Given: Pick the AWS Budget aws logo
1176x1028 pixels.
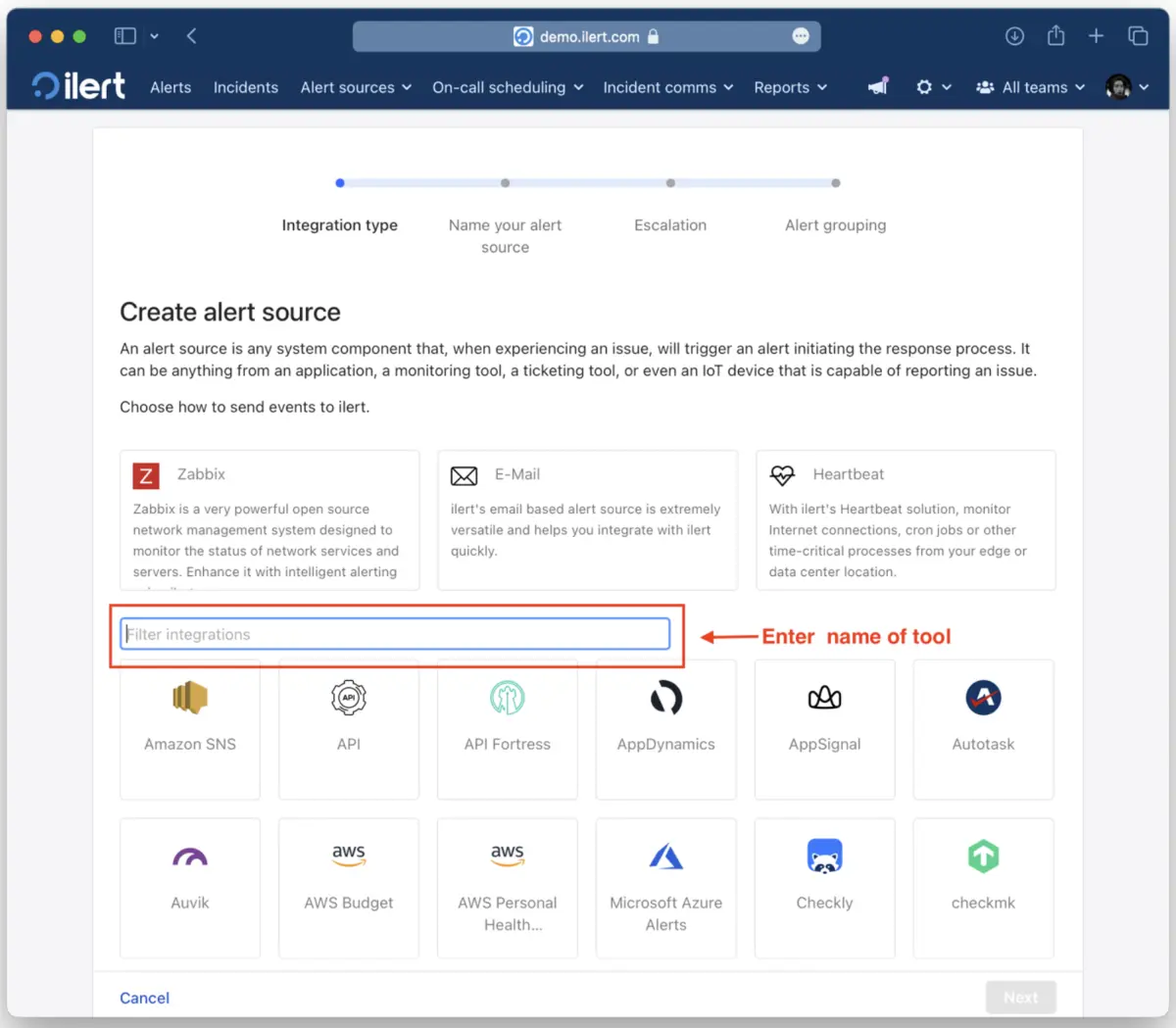Looking at the screenshot, I should (x=349, y=856).
